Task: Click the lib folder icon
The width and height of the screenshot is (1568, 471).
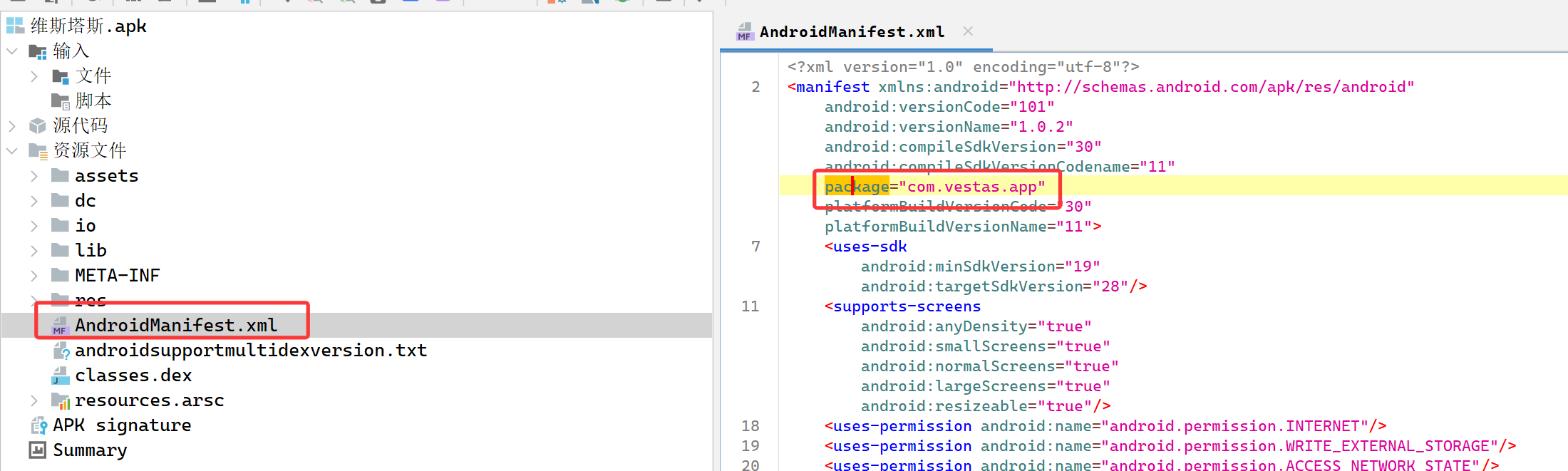Action: 61,250
